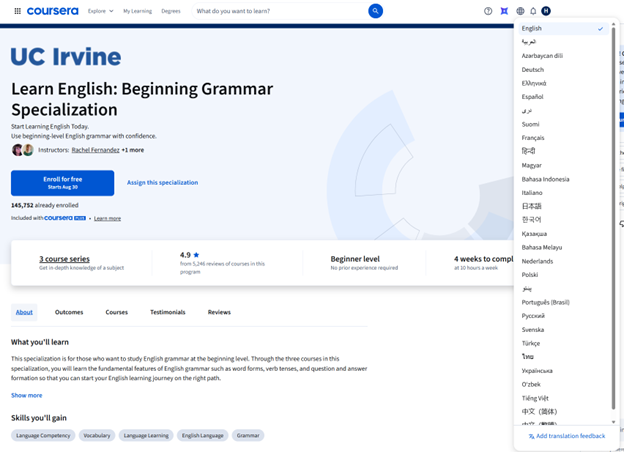Open the help question mark icon
The width and height of the screenshot is (624, 452).
click(x=488, y=11)
